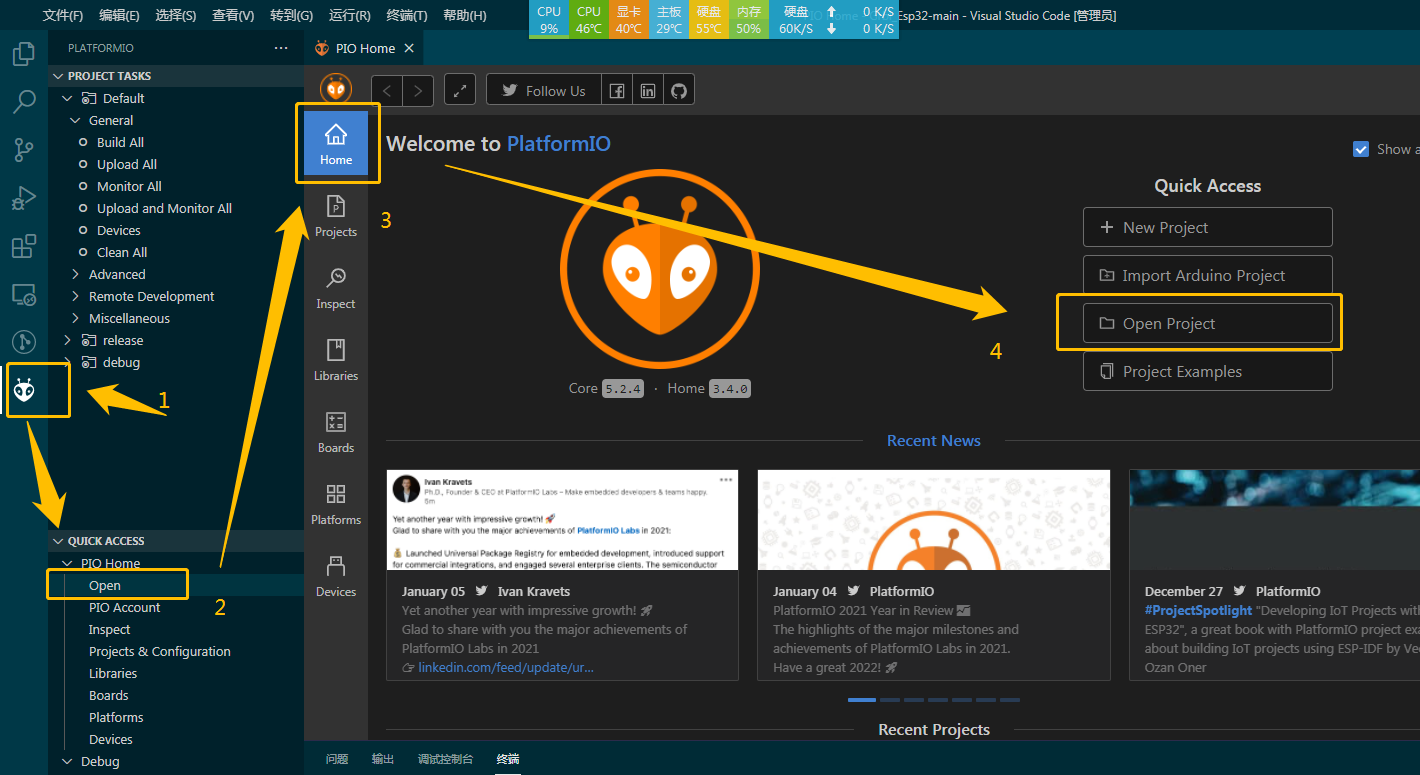
Task: Open PlatformIO GitHub page icon
Action: click(x=679, y=90)
